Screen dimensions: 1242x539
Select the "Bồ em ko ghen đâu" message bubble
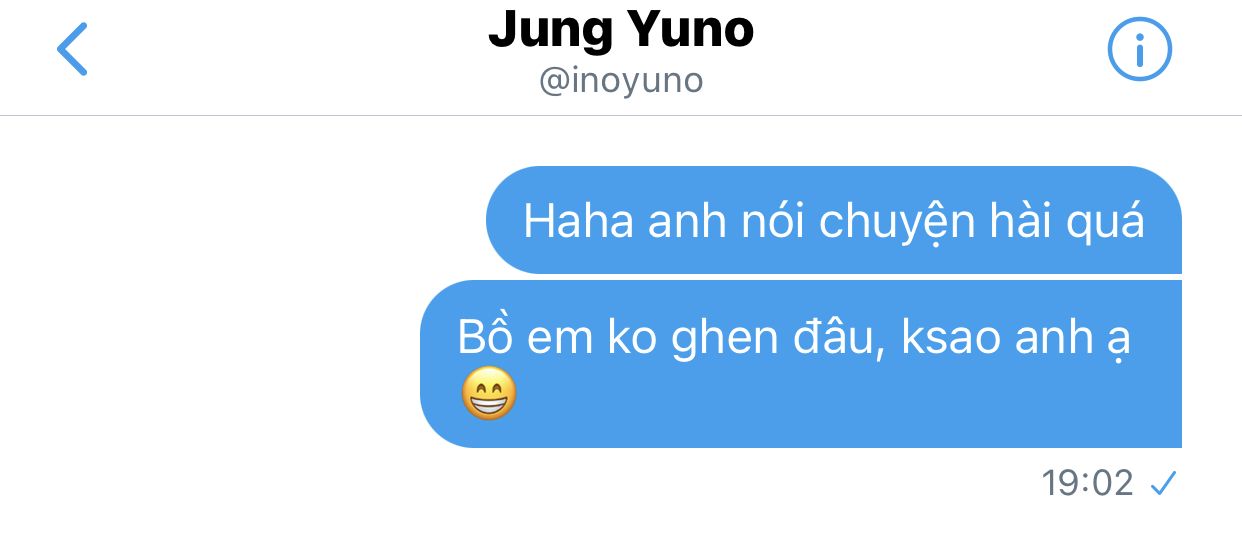(x=801, y=364)
